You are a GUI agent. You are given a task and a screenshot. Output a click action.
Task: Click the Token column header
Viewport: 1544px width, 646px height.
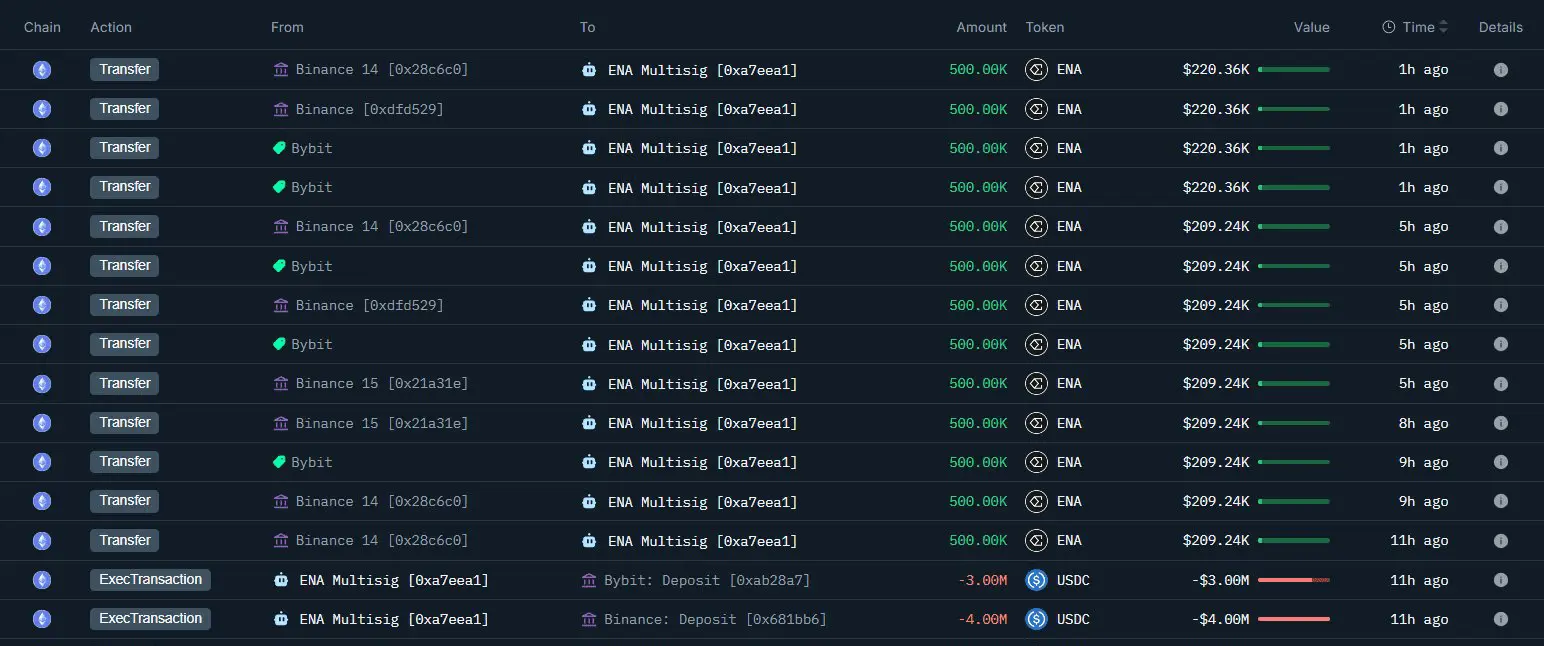coord(1045,27)
